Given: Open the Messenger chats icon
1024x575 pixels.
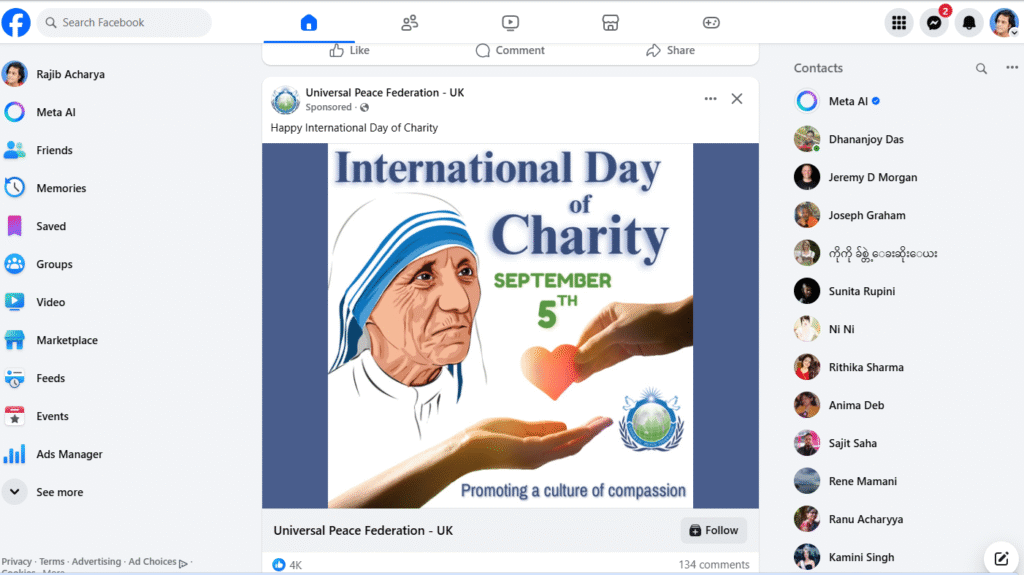Looking at the screenshot, I should tap(934, 23).
